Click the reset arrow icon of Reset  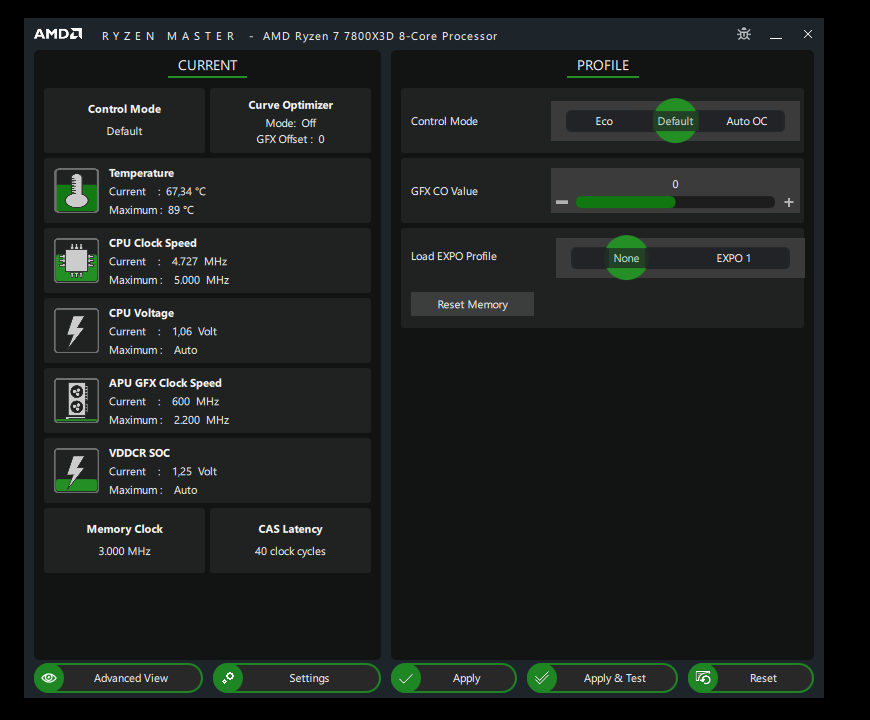(703, 678)
